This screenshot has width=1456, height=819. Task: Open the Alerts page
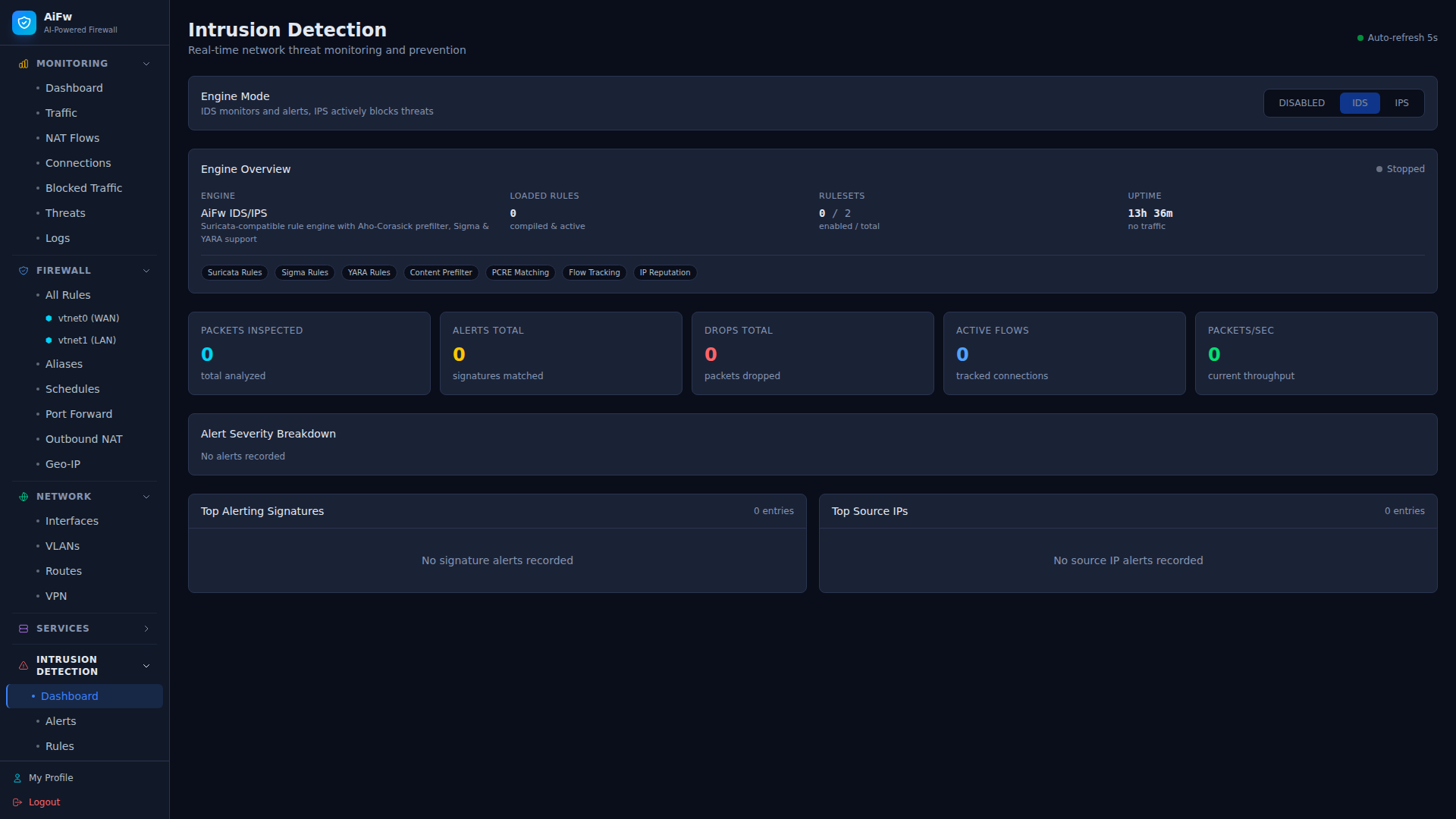coord(61,721)
